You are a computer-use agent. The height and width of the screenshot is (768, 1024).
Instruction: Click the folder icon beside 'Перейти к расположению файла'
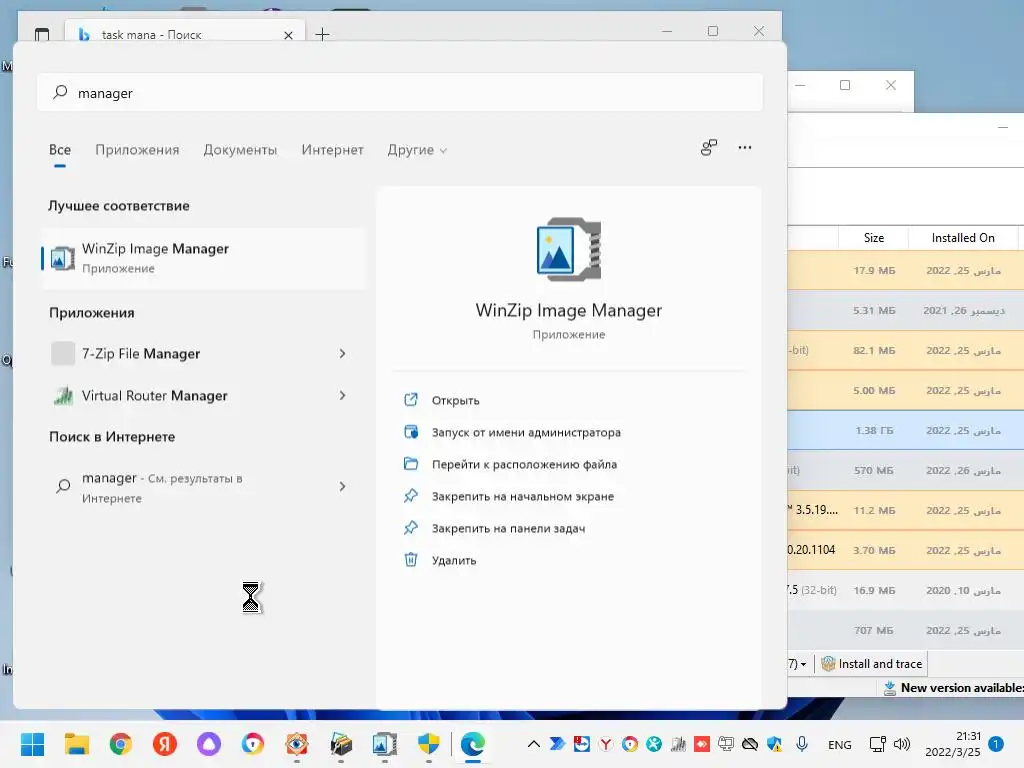(411, 464)
